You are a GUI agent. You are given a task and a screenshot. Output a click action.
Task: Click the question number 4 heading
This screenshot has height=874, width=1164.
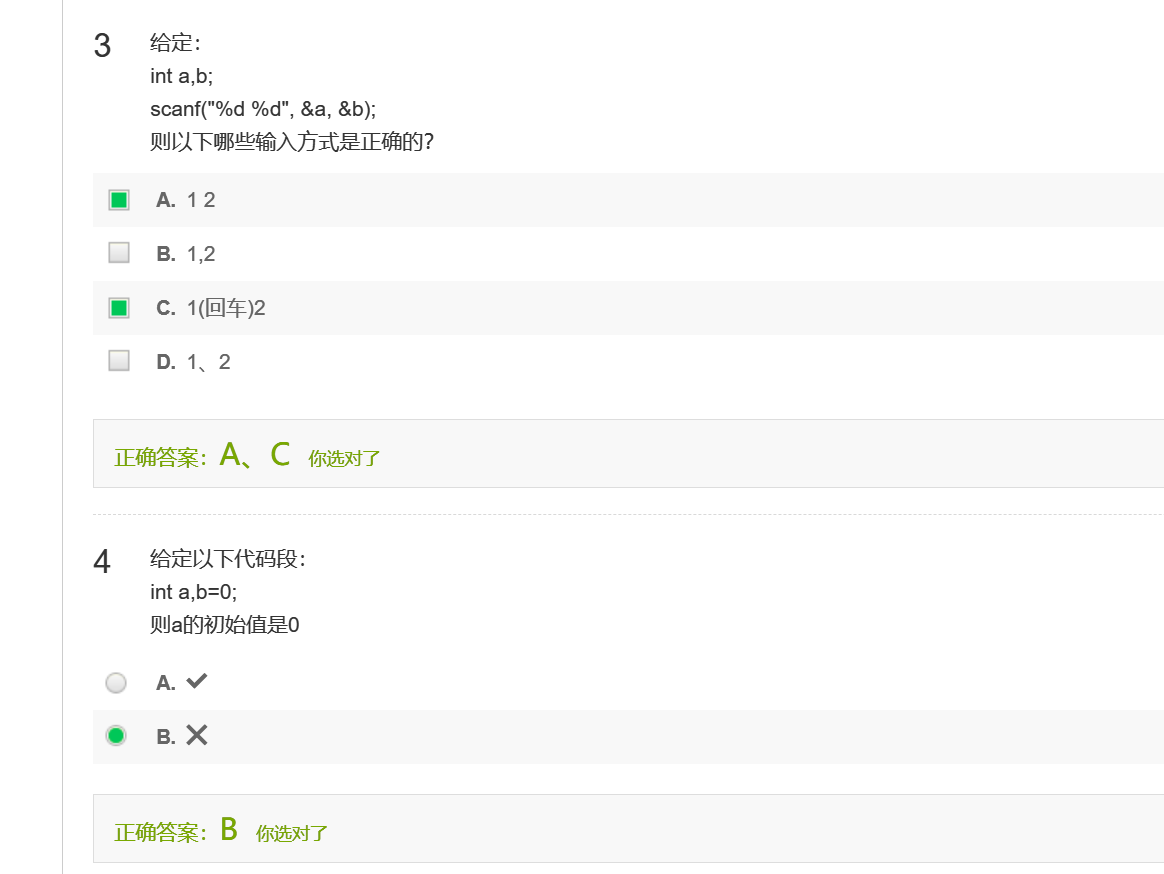(102, 562)
